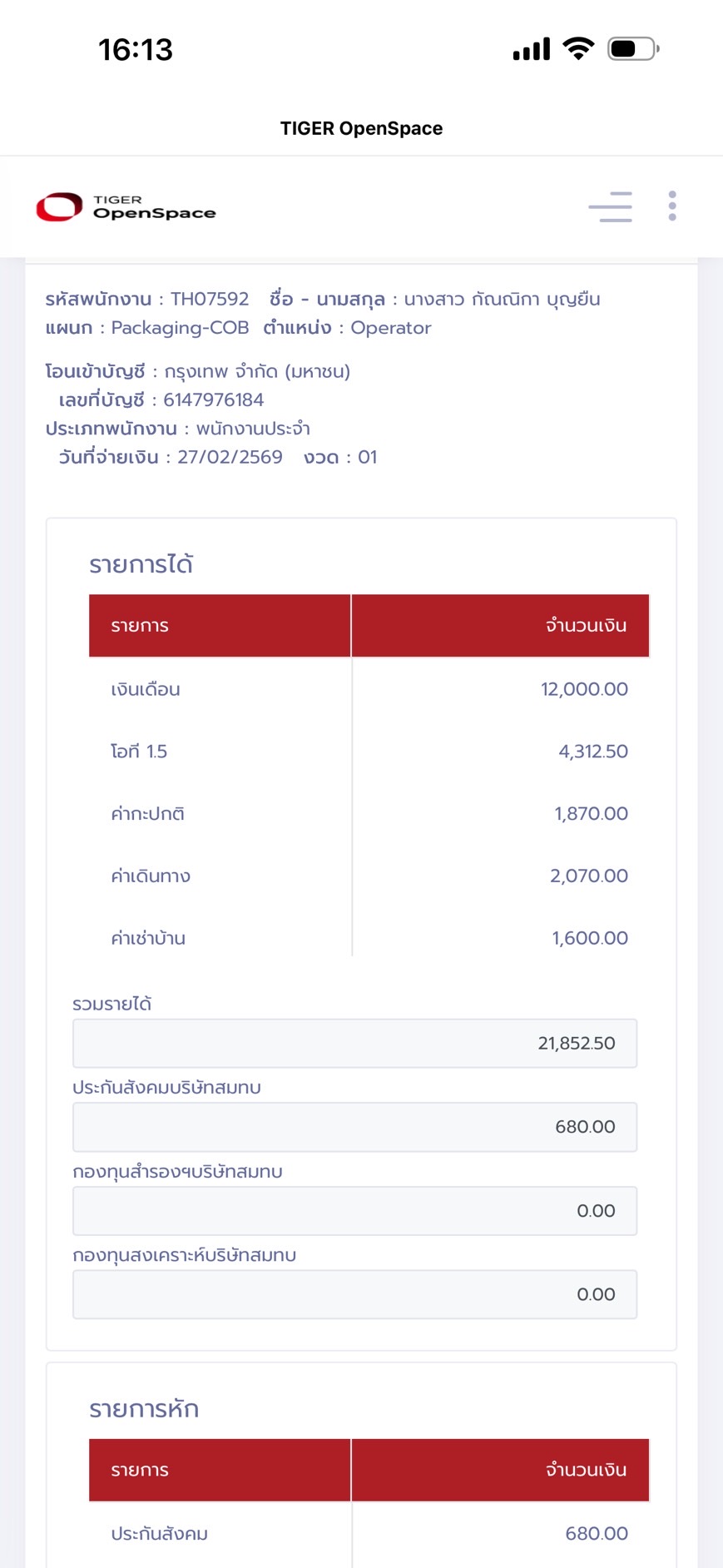Tap the battery indicator icon
Viewport: 723px width, 1568px height.
tap(633, 49)
